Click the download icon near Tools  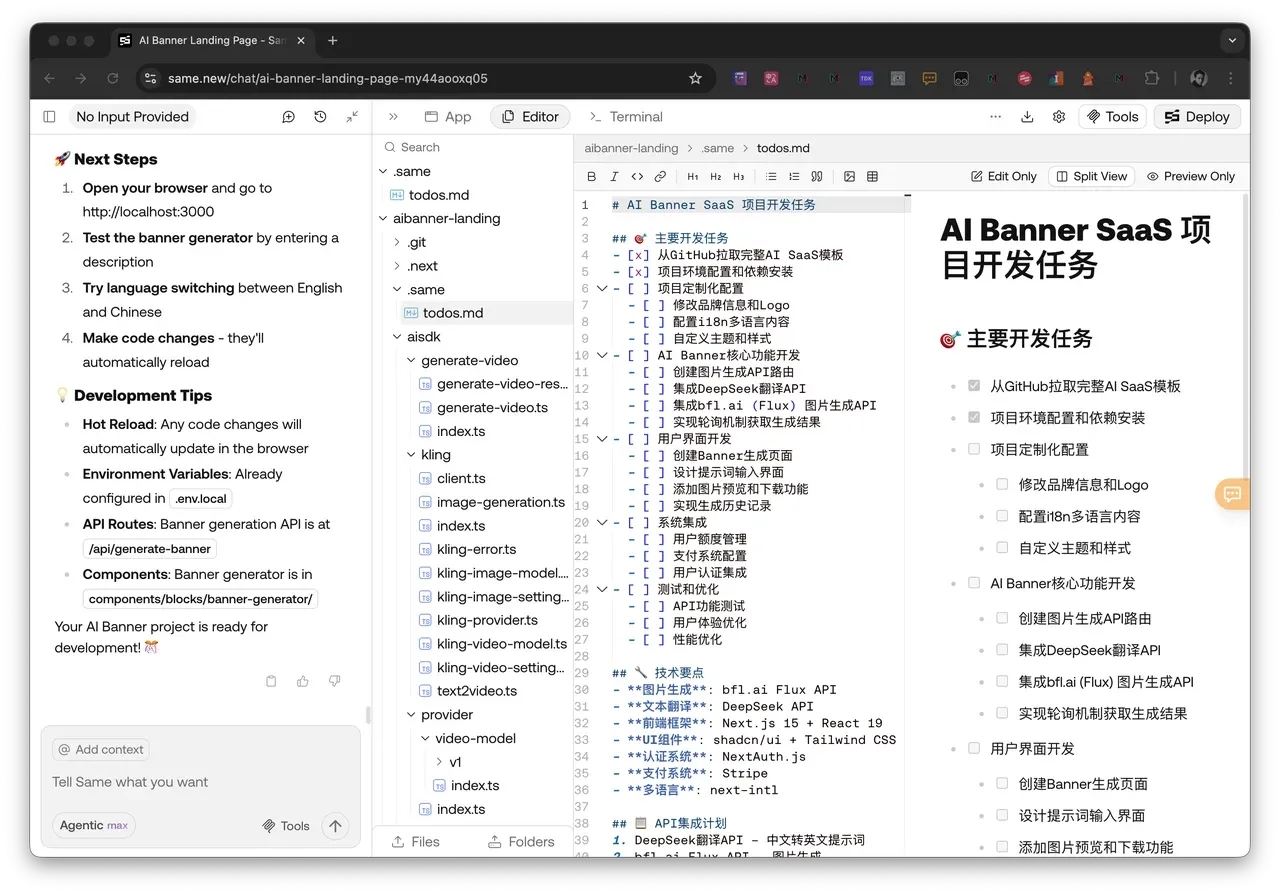tap(1027, 117)
